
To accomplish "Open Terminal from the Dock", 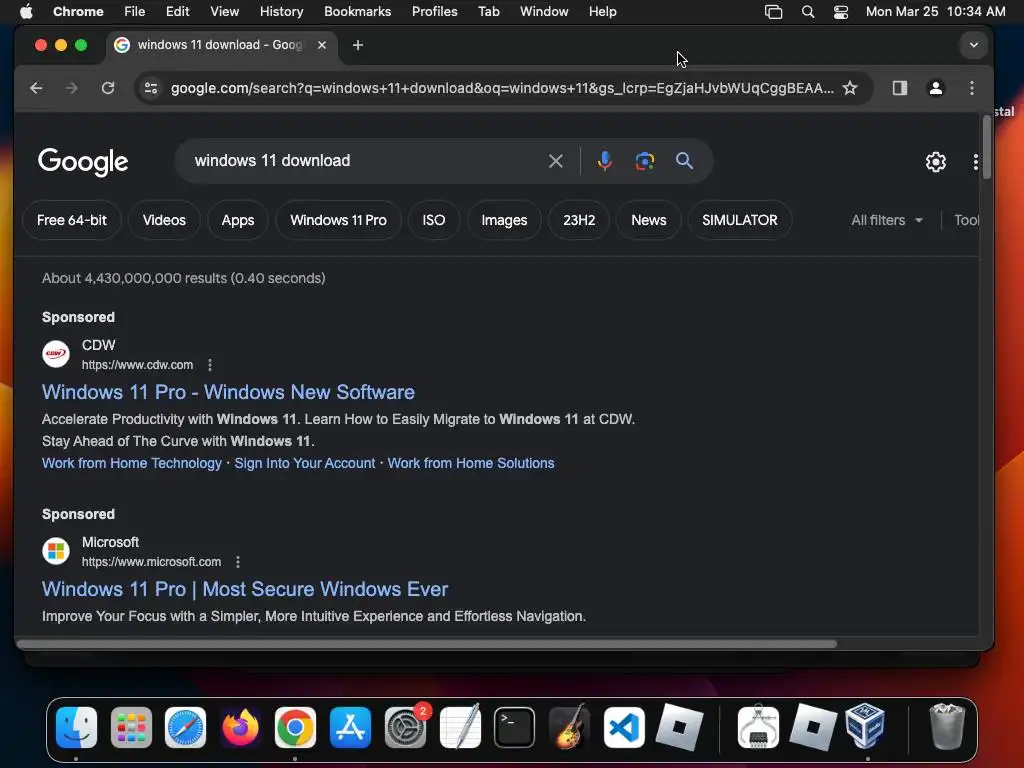I will pos(515,728).
